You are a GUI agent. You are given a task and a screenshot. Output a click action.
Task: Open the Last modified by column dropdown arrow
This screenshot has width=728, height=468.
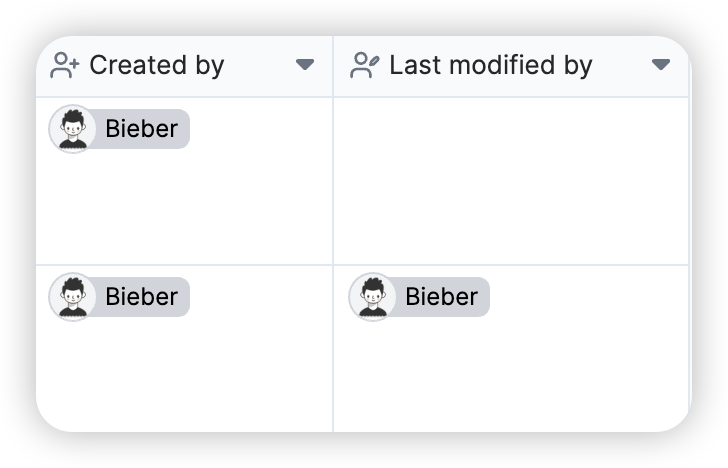[661, 65]
